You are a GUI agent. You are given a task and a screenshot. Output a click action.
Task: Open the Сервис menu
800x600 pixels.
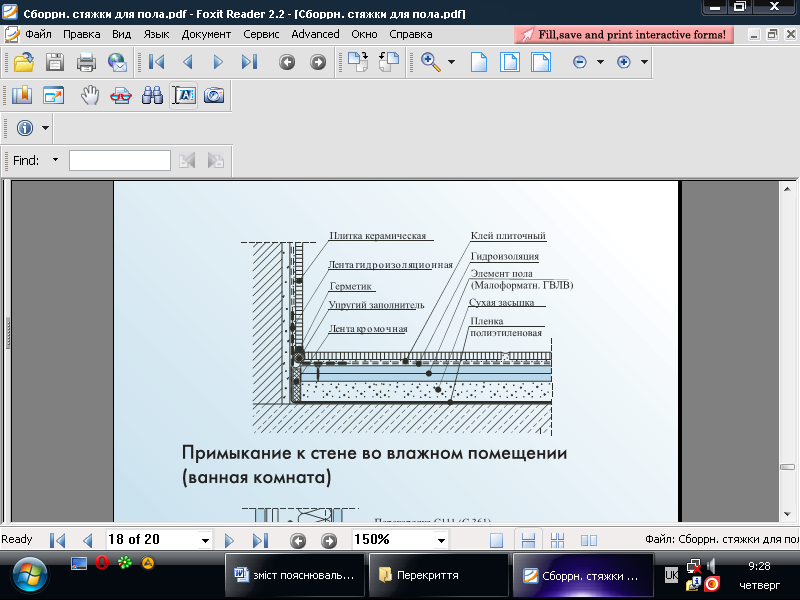click(x=261, y=34)
